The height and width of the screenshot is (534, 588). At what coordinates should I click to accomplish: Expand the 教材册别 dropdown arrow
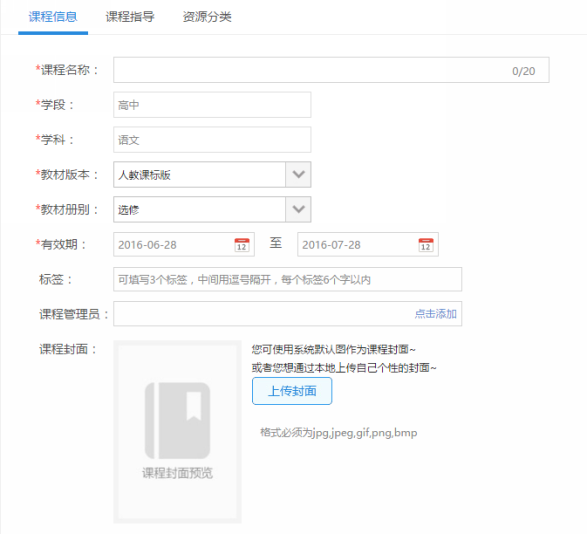pyautogui.click(x=298, y=209)
